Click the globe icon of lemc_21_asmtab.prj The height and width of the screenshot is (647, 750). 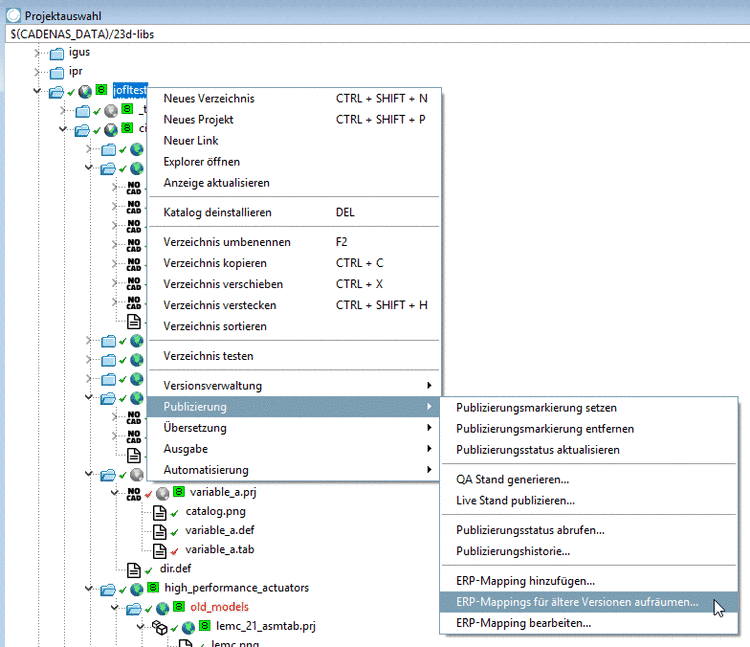pyautogui.click(x=188, y=627)
